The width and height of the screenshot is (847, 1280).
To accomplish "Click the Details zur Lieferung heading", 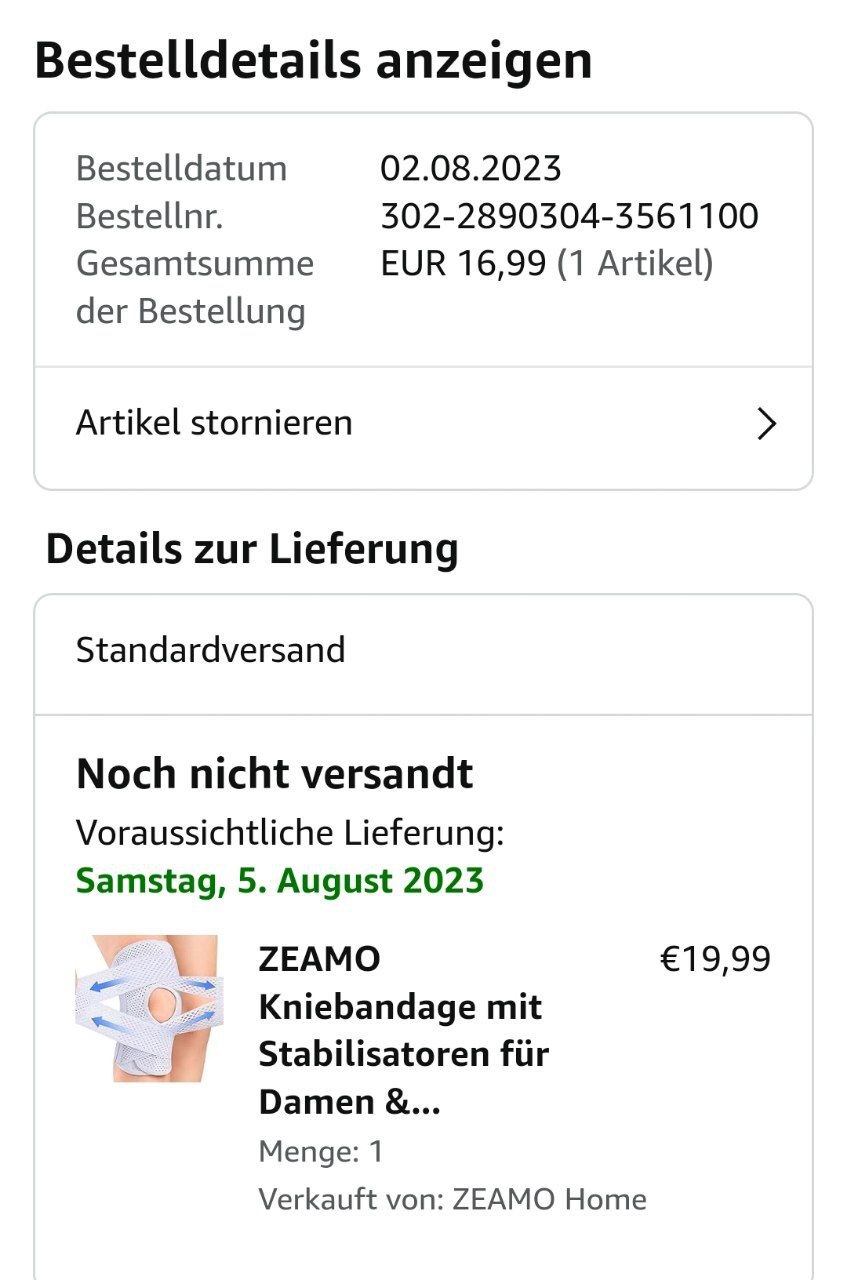I will [x=252, y=549].
